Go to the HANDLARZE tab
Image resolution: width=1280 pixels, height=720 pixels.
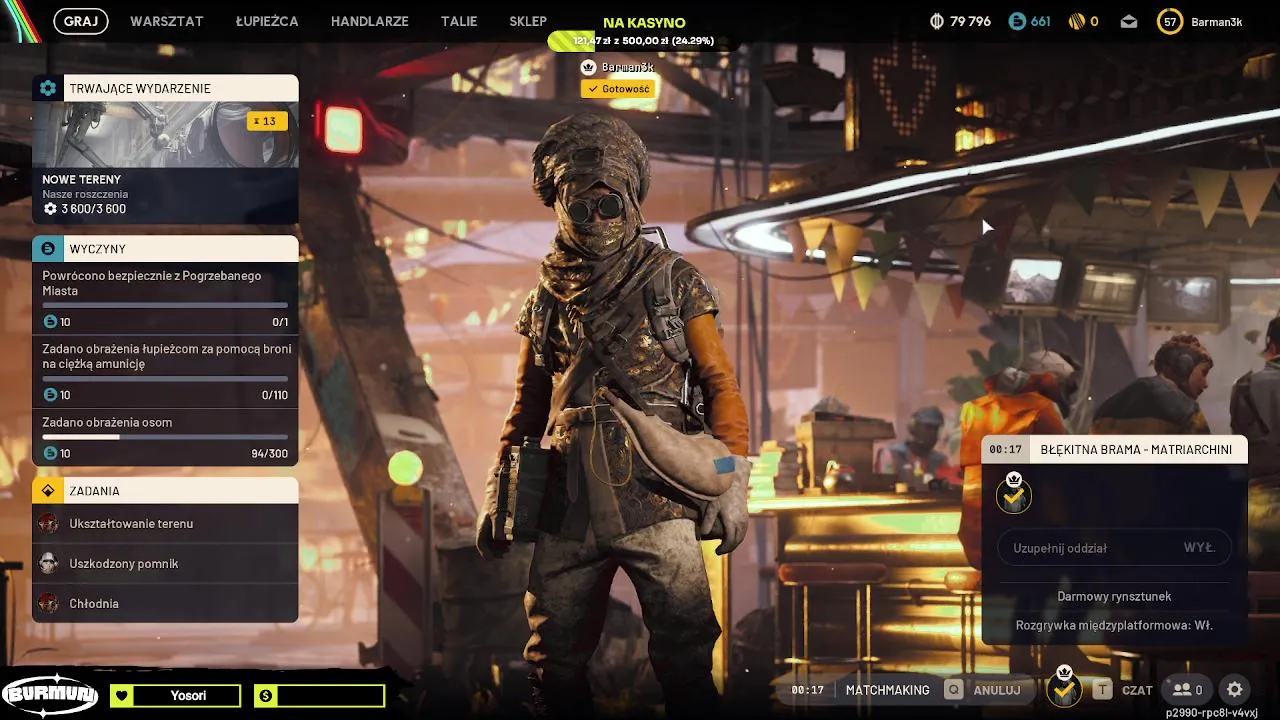370,21
